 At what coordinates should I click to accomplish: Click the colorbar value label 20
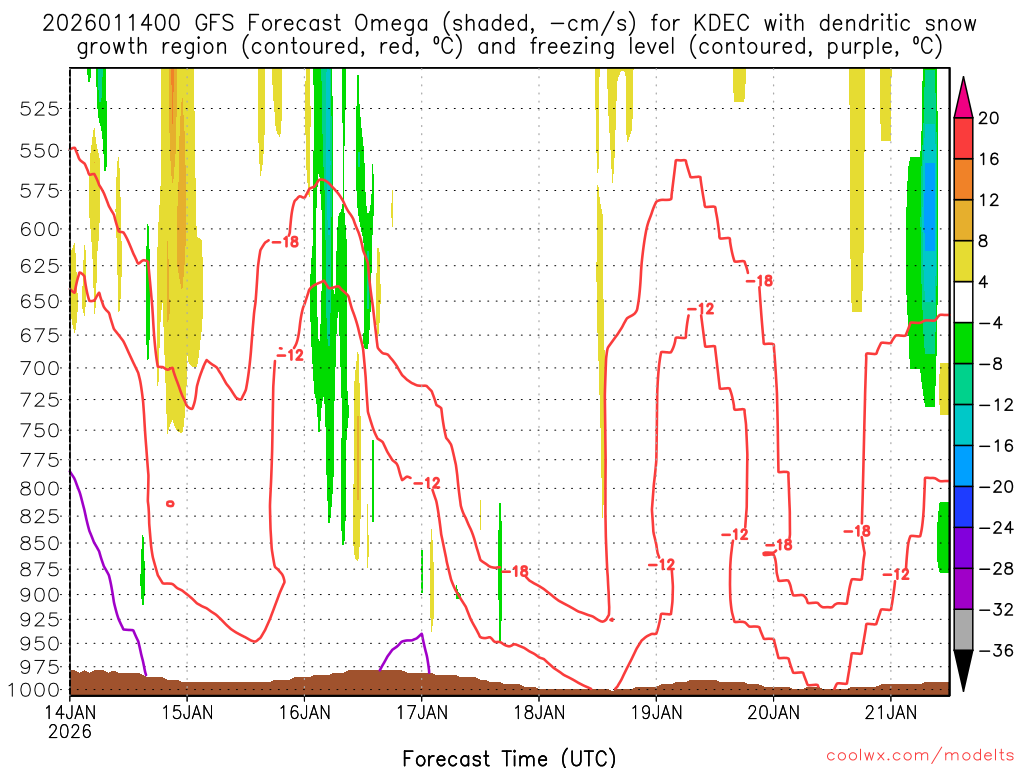[x=989, y=118]
